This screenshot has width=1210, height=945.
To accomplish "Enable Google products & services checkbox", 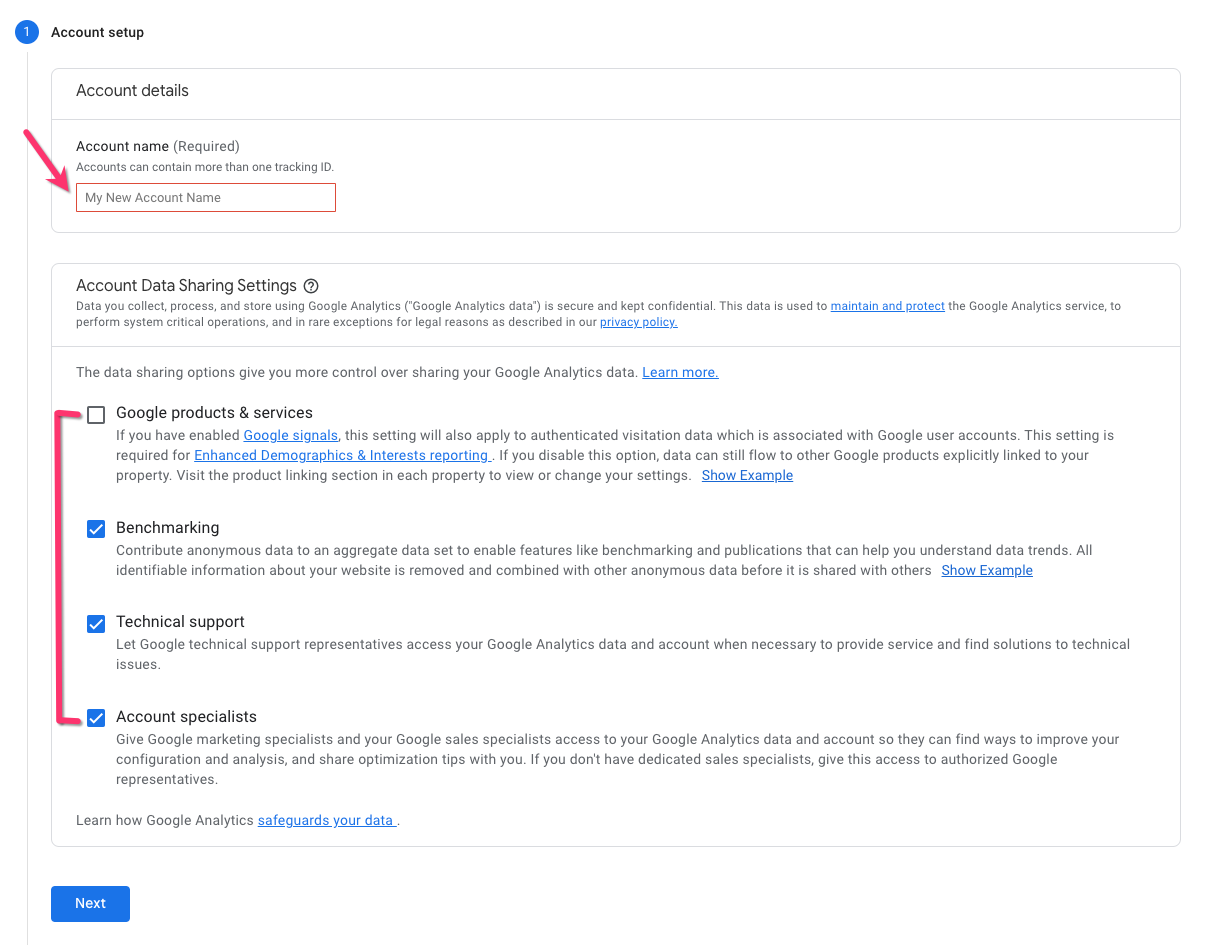I will tap(96, 415).
